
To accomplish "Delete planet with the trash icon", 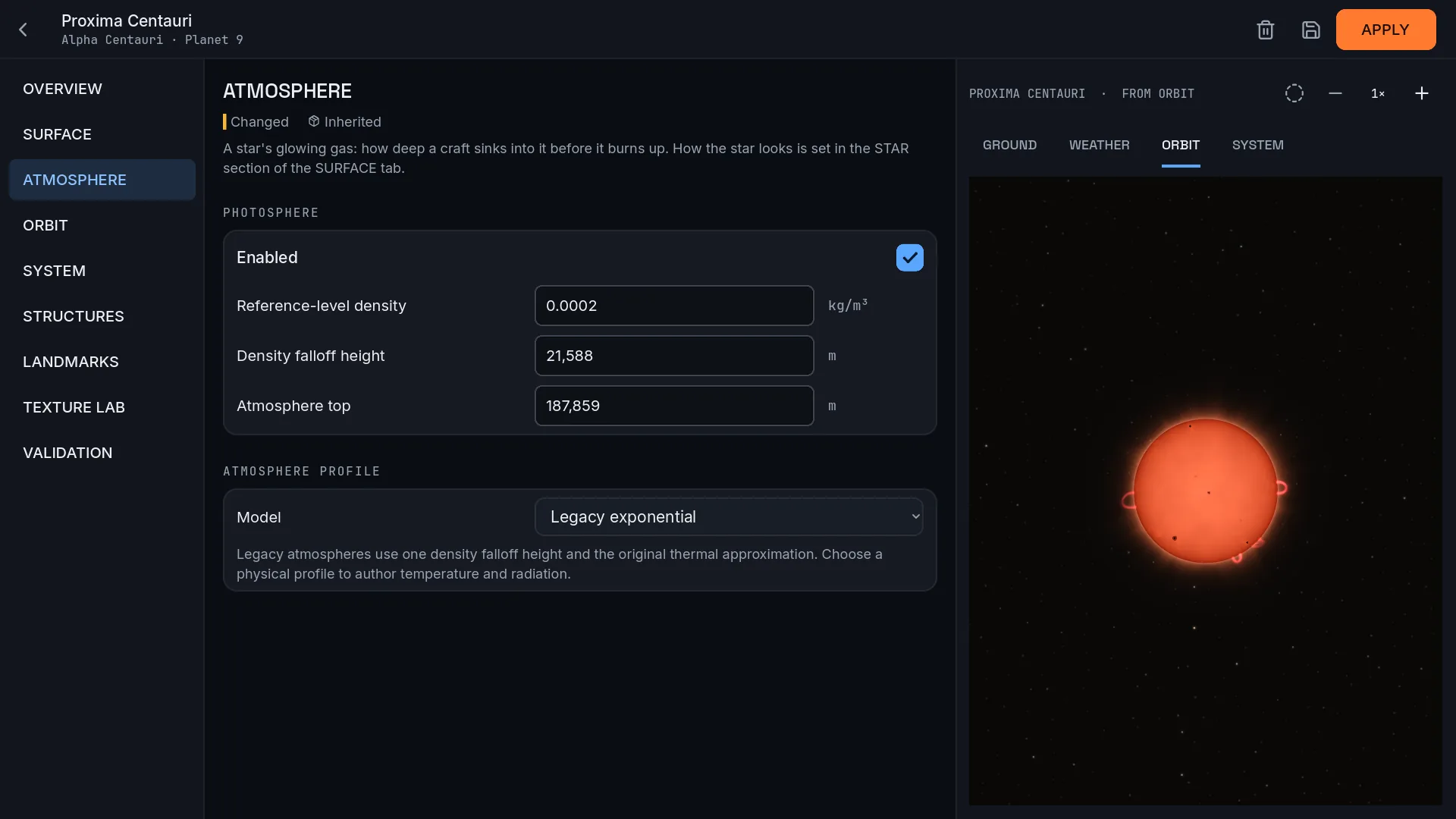I will tap(1265, 30).
